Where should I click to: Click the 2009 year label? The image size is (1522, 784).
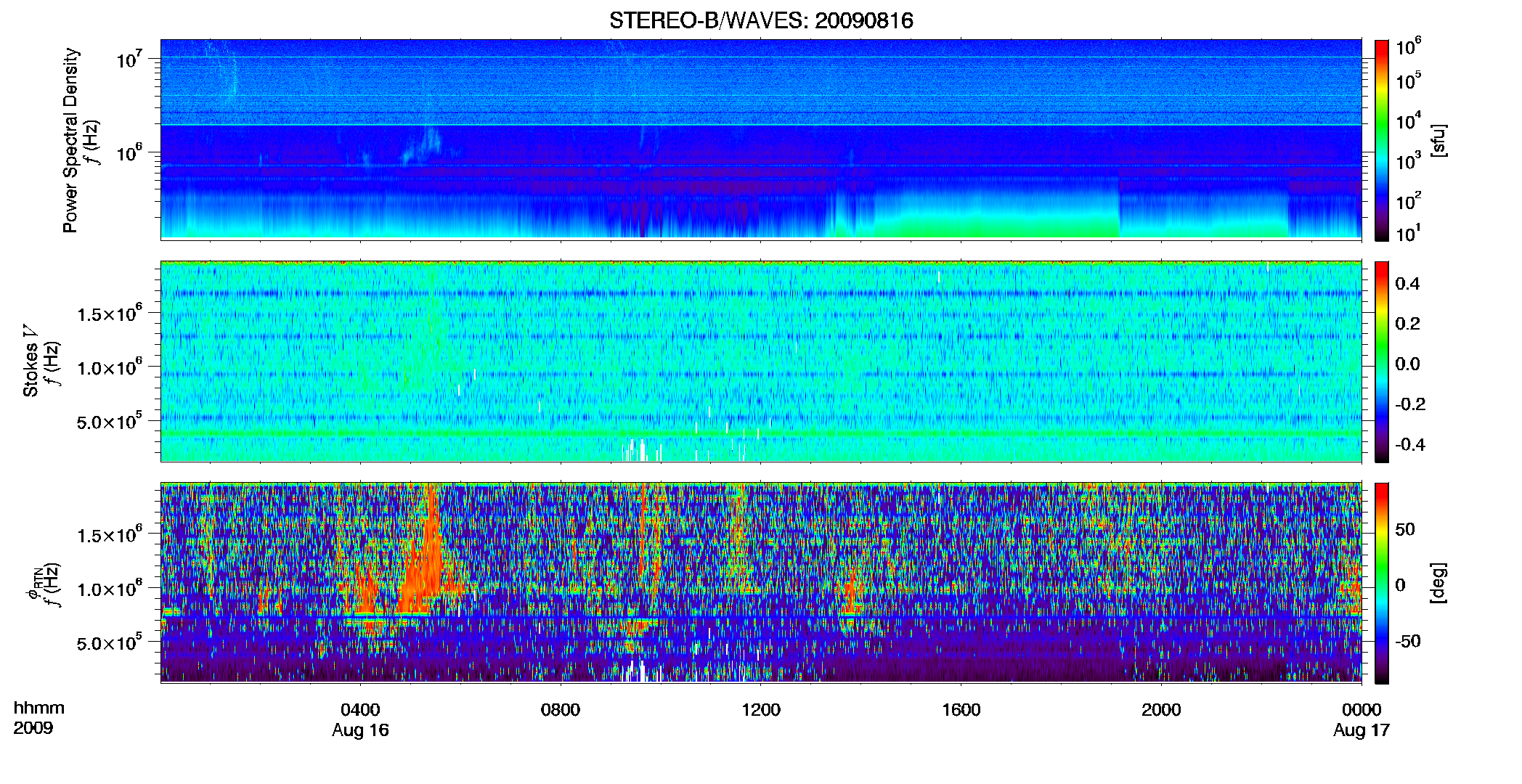tap(33, 727)
